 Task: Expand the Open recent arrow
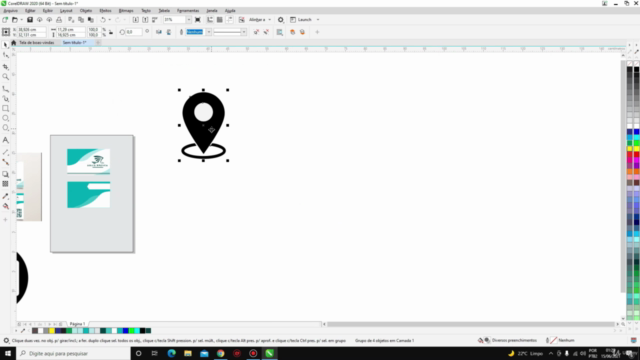(21, 20)
